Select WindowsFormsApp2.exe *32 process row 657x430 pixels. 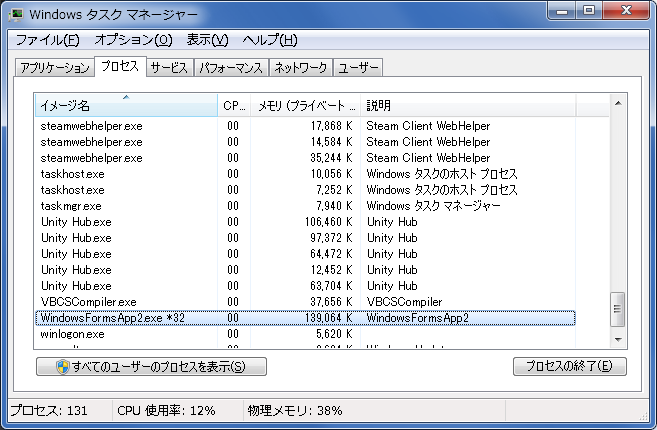[305, 318]
